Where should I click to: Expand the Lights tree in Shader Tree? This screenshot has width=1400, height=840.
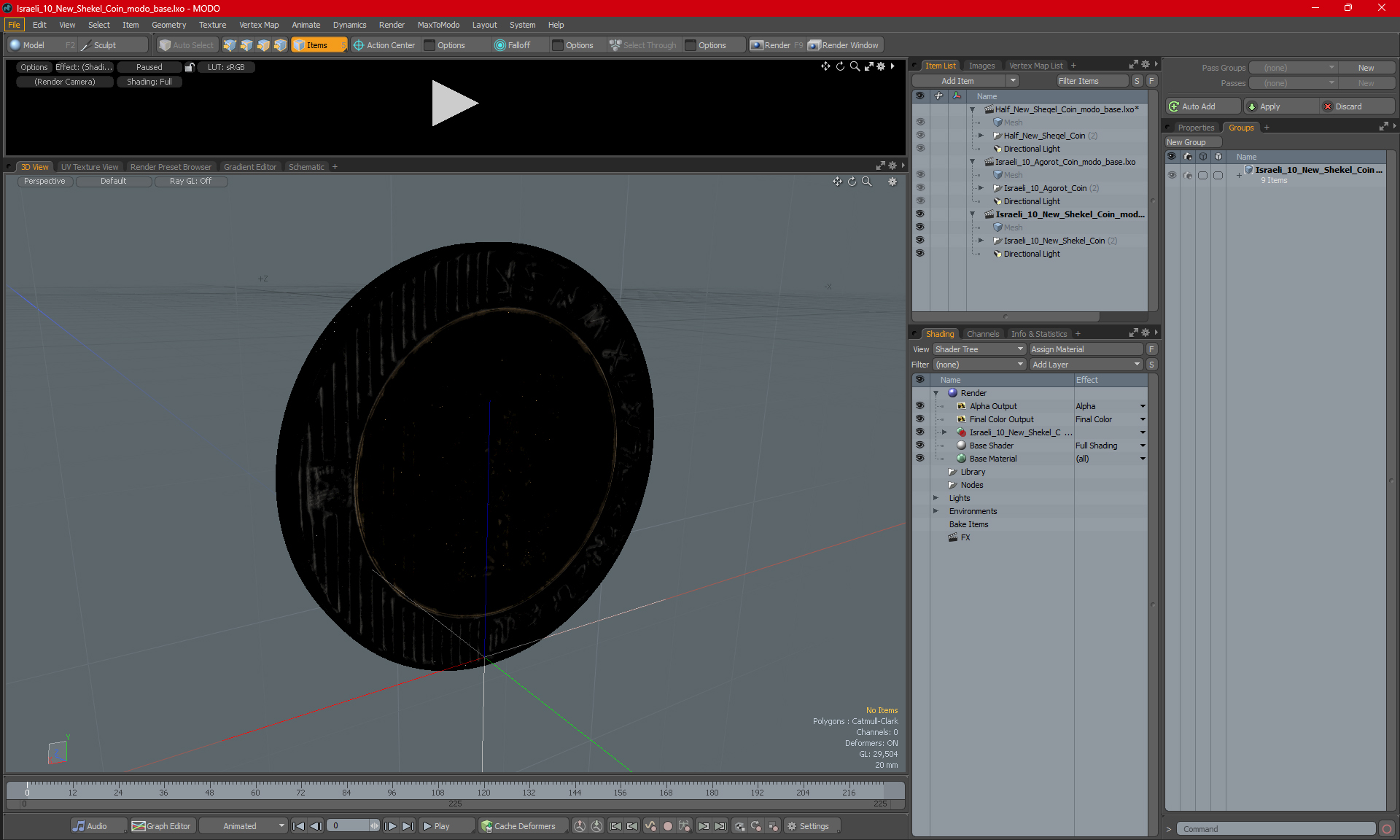pos(936,498)
